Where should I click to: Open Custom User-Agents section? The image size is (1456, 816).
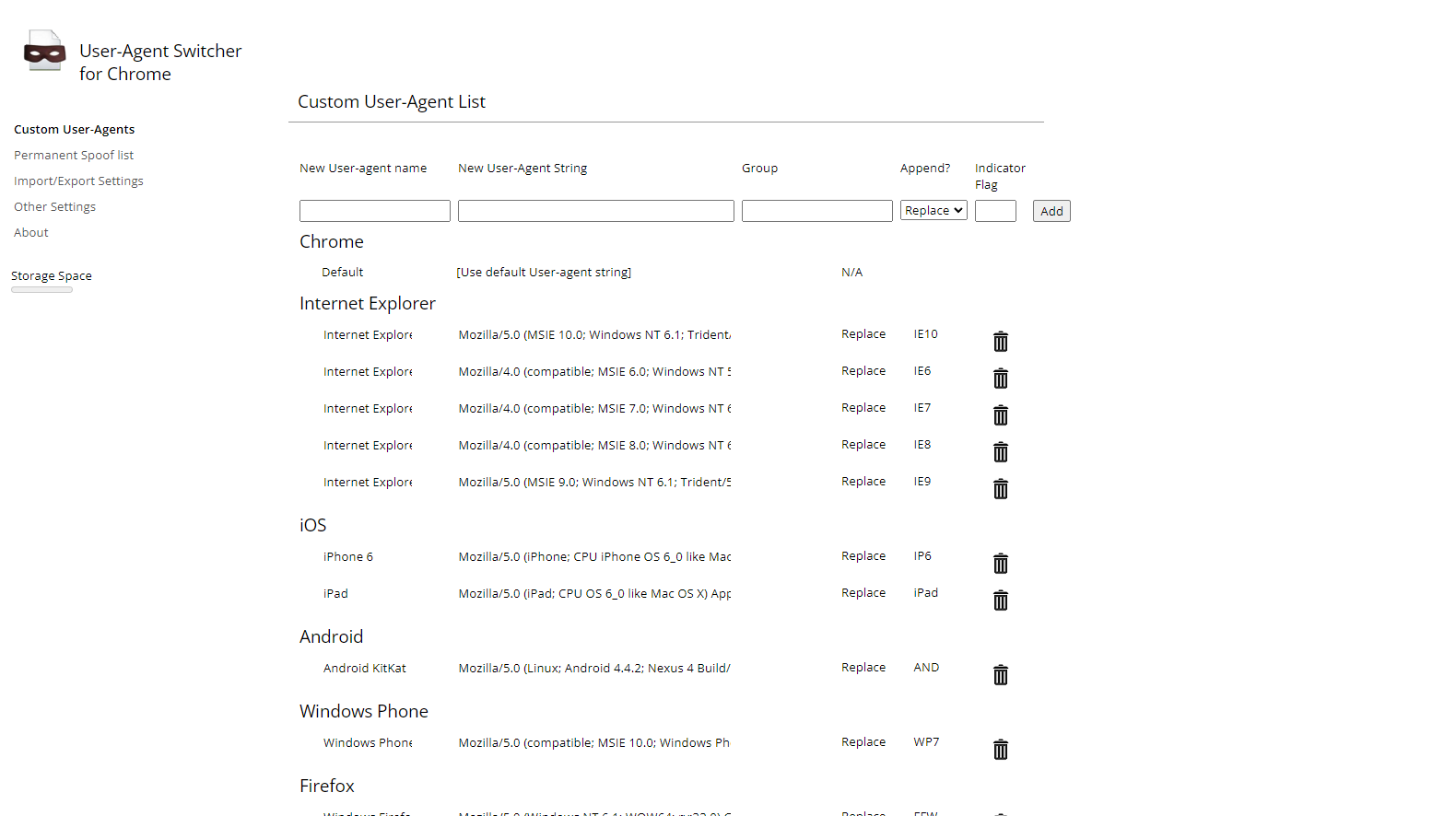click(74, 130)
